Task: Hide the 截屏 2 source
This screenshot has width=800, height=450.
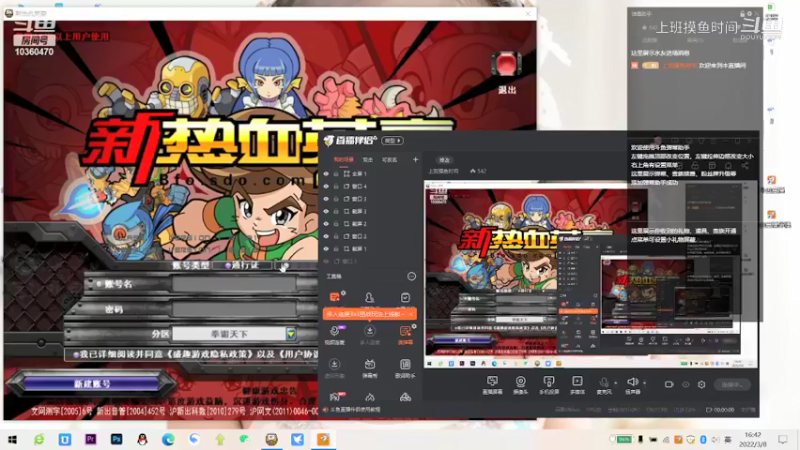Action: pos(326,224)
